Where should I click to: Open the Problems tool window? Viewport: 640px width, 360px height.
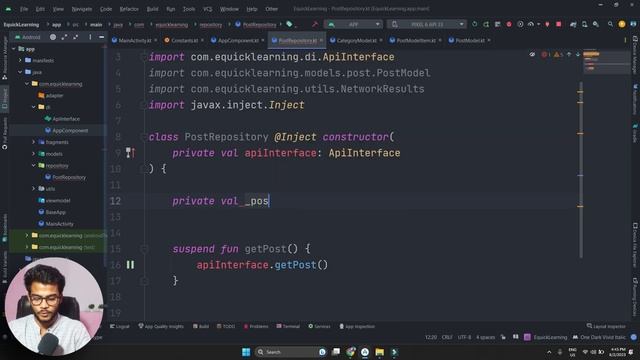pyautogui.click(x=256, y=327)
